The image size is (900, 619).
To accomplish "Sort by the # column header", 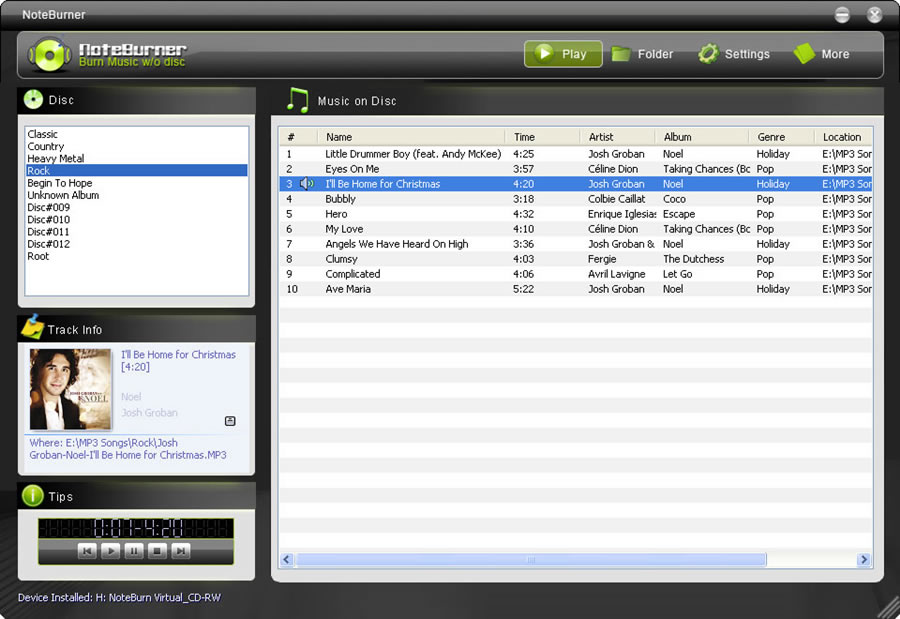I will (x=298, y=137).
